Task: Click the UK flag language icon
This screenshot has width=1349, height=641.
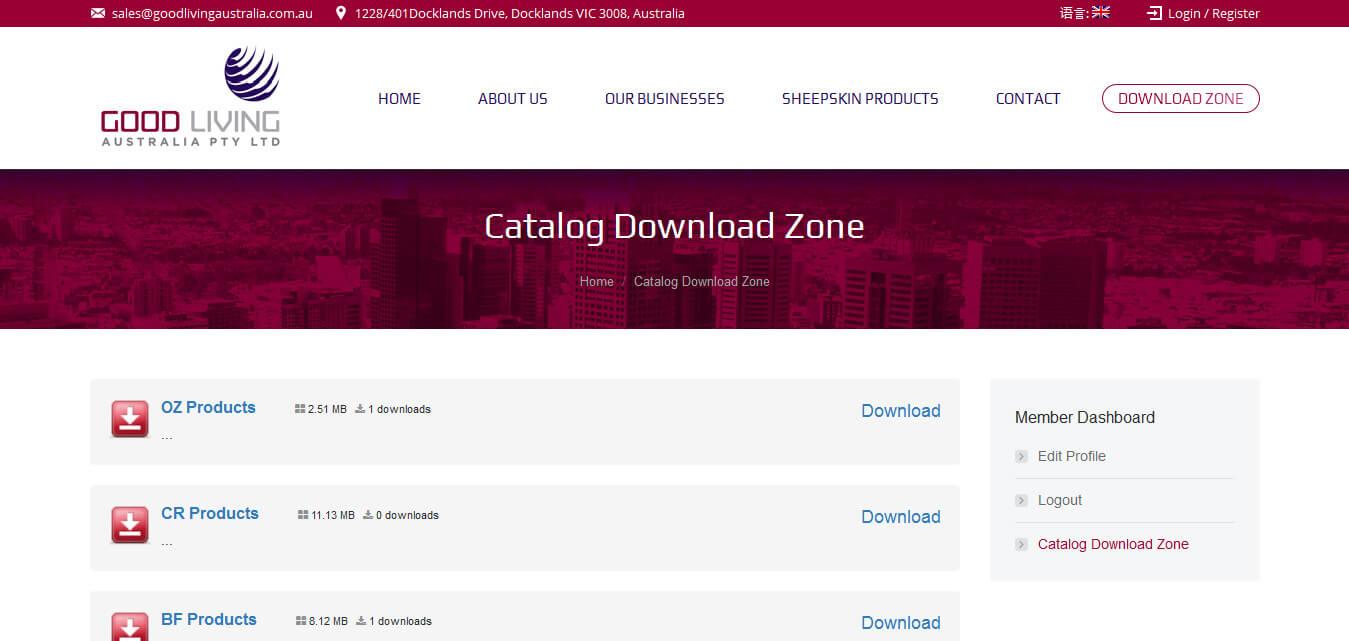Action: pos(1100,13)
